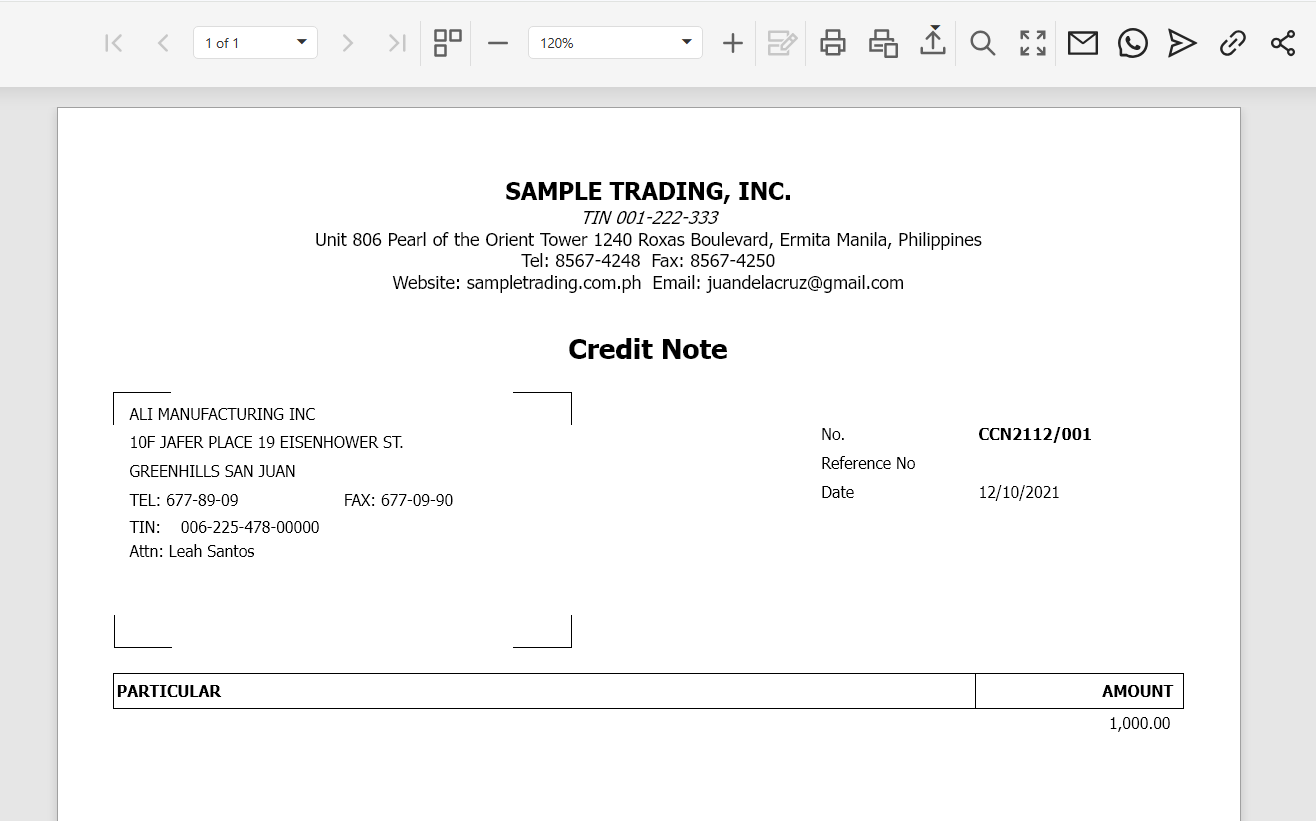Print the credit note document
1316x821 pixels.
point(832,43)
